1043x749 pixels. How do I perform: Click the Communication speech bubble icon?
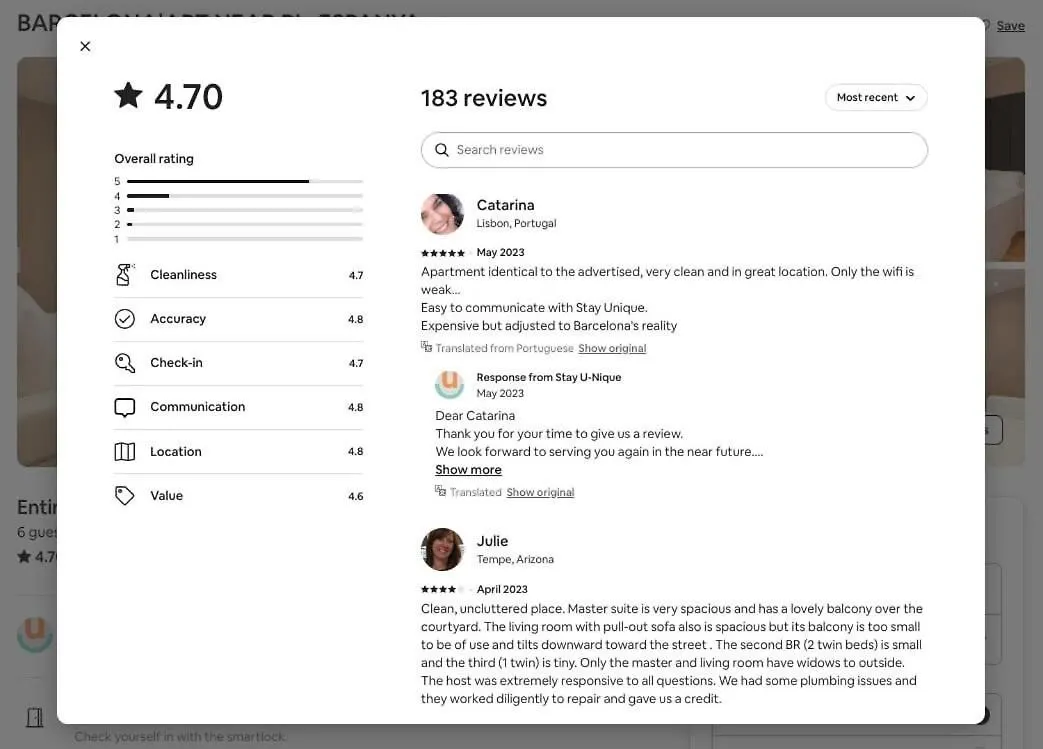[x=124, y=407]
